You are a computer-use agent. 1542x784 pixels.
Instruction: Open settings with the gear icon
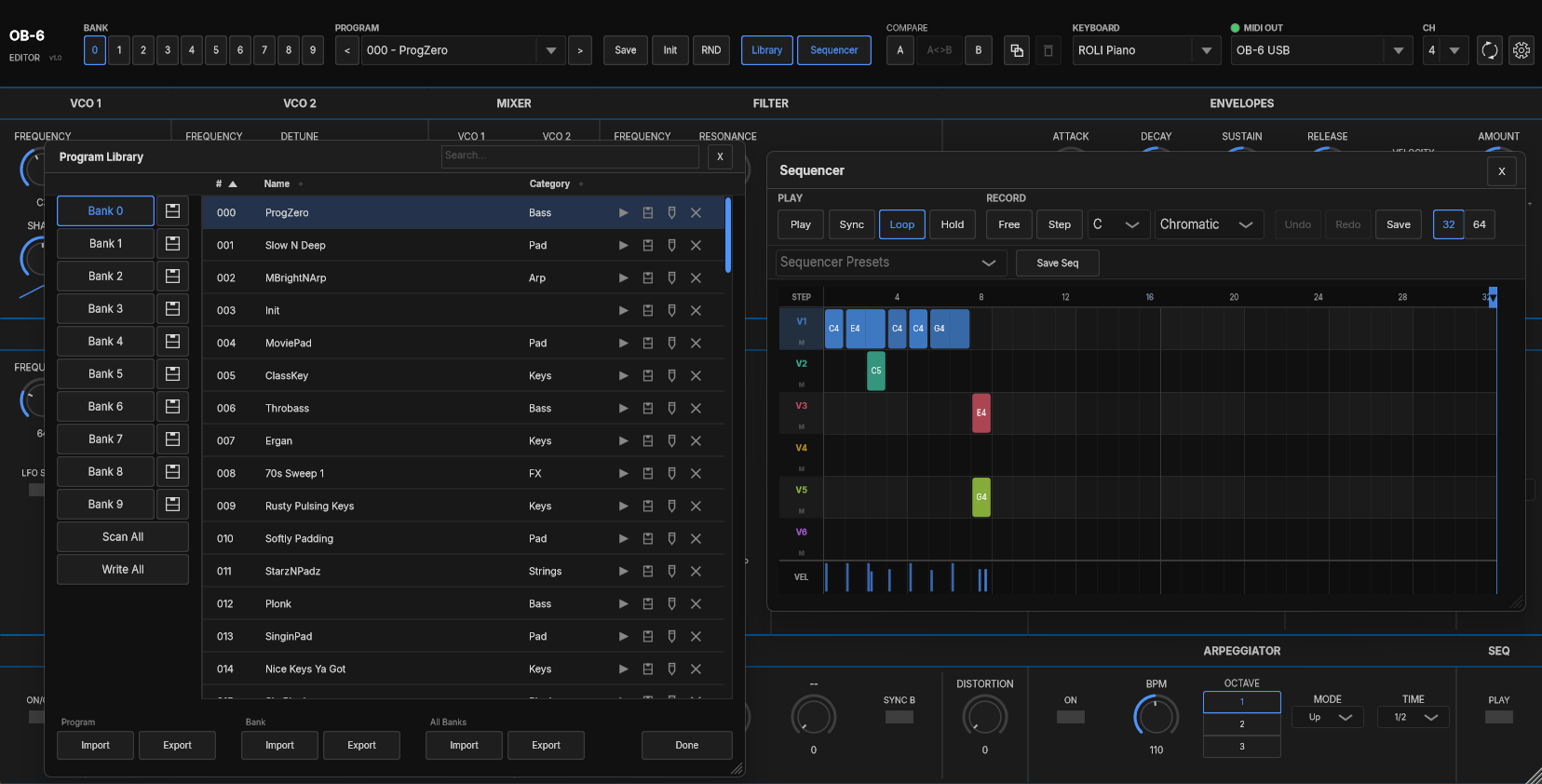pyautogui.click(x=1522, y=50)
